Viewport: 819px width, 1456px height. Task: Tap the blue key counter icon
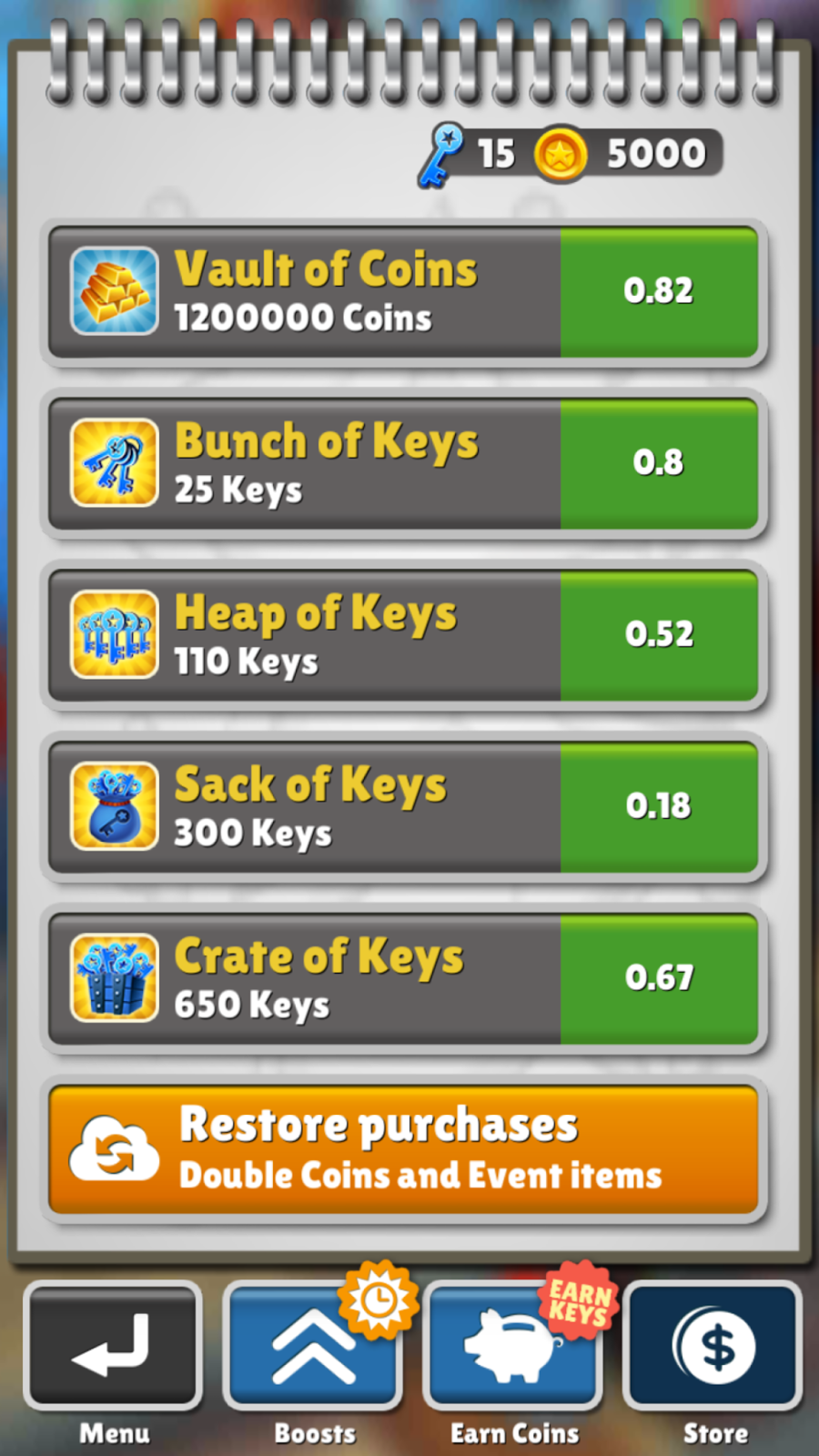(441, 155)
